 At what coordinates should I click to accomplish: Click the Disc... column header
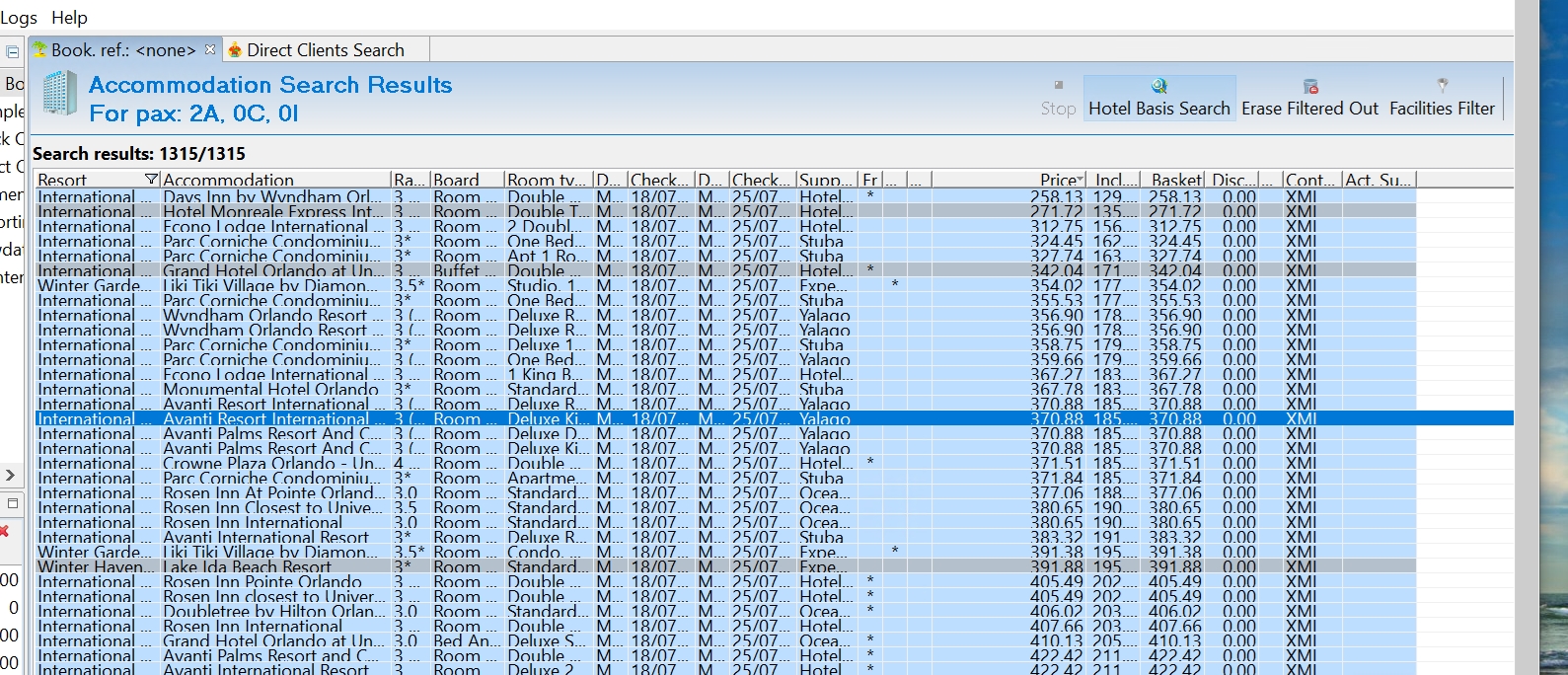click(x=1232, y=180)
